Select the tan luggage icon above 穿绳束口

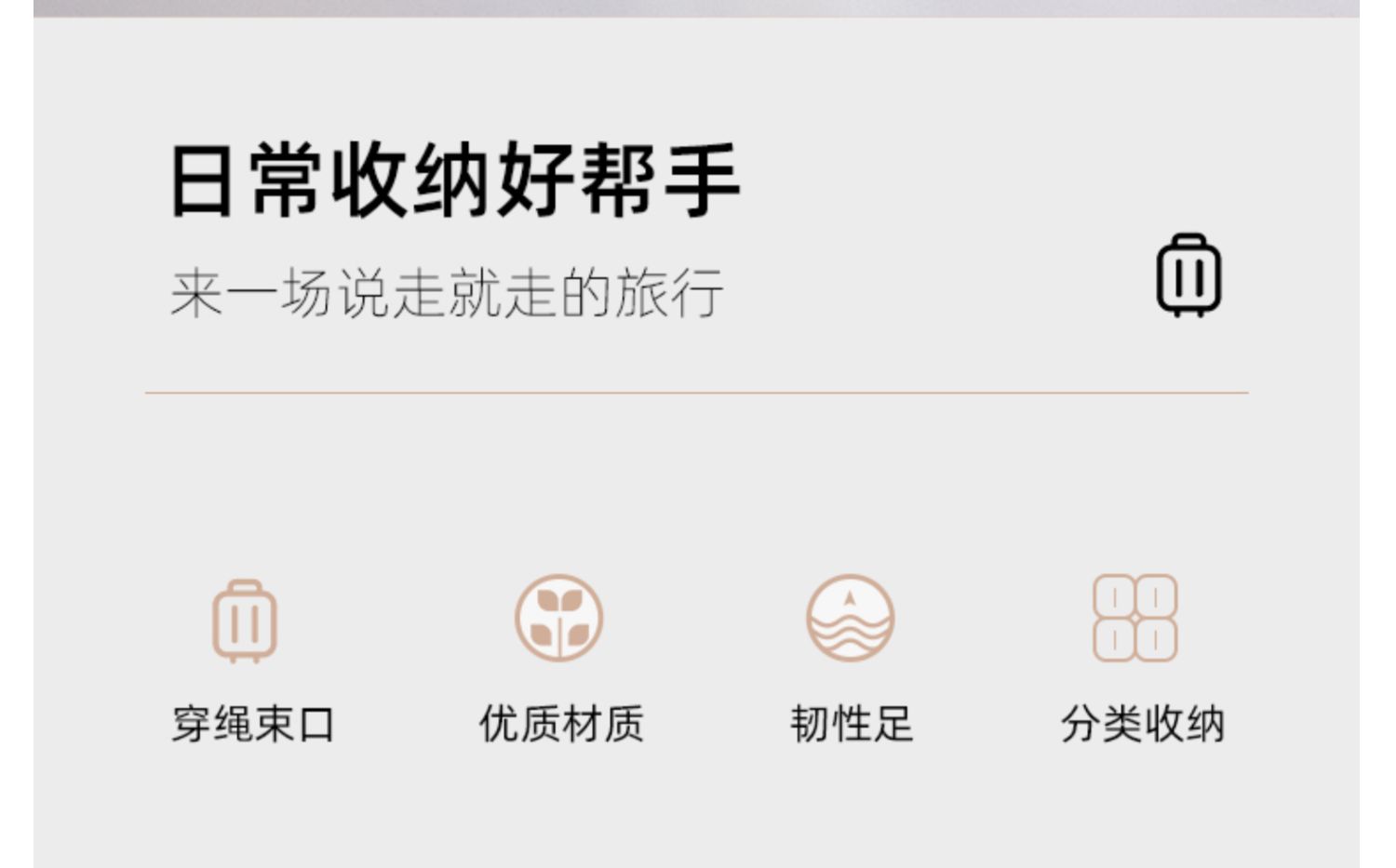(x=245, y=621)
